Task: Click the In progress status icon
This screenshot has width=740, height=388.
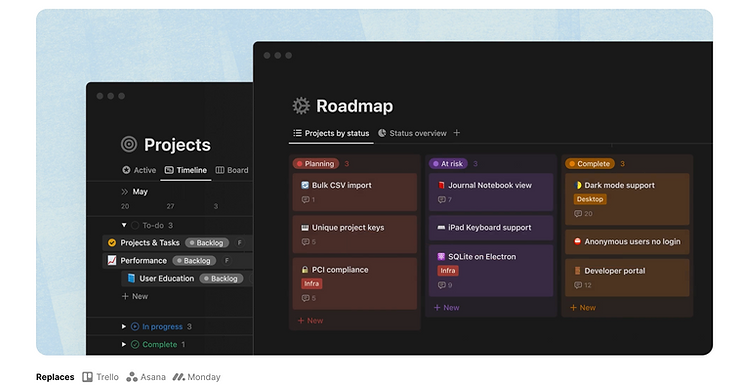Action: click(135, 326)
